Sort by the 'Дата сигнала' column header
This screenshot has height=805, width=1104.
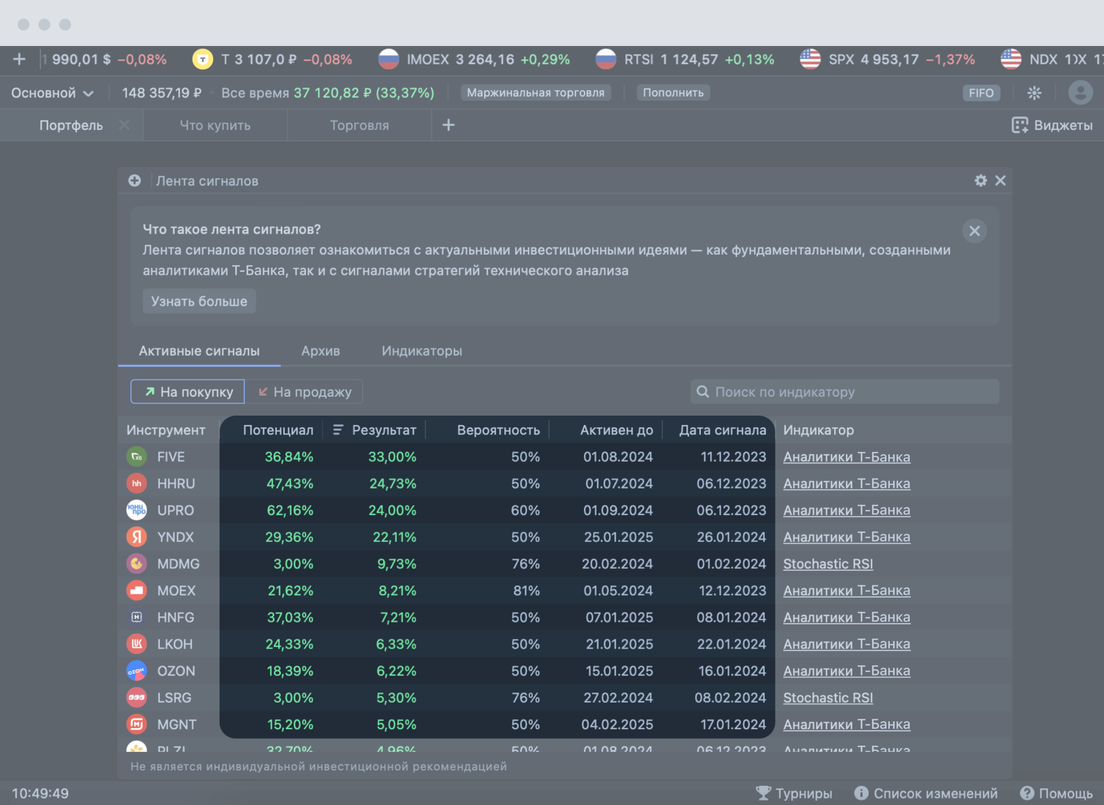pyautogui.click(x=722, y=430)
